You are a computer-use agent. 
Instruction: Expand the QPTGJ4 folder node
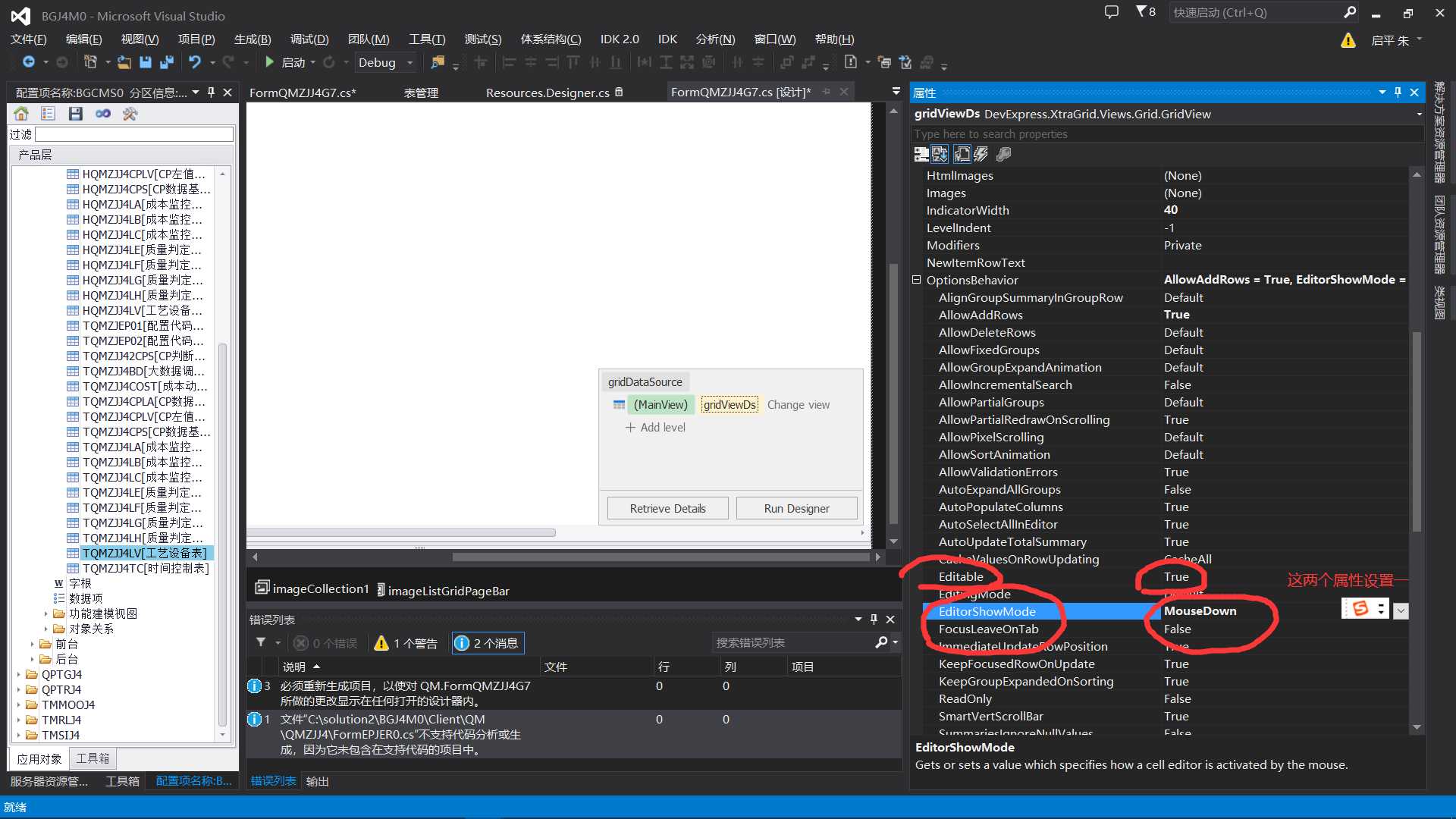click(x=19, y=674)
